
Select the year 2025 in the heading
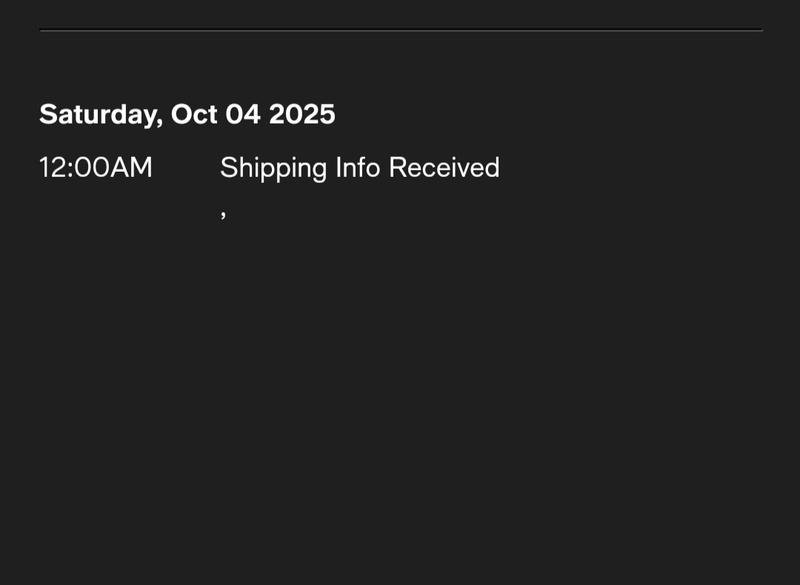(302, 114)
